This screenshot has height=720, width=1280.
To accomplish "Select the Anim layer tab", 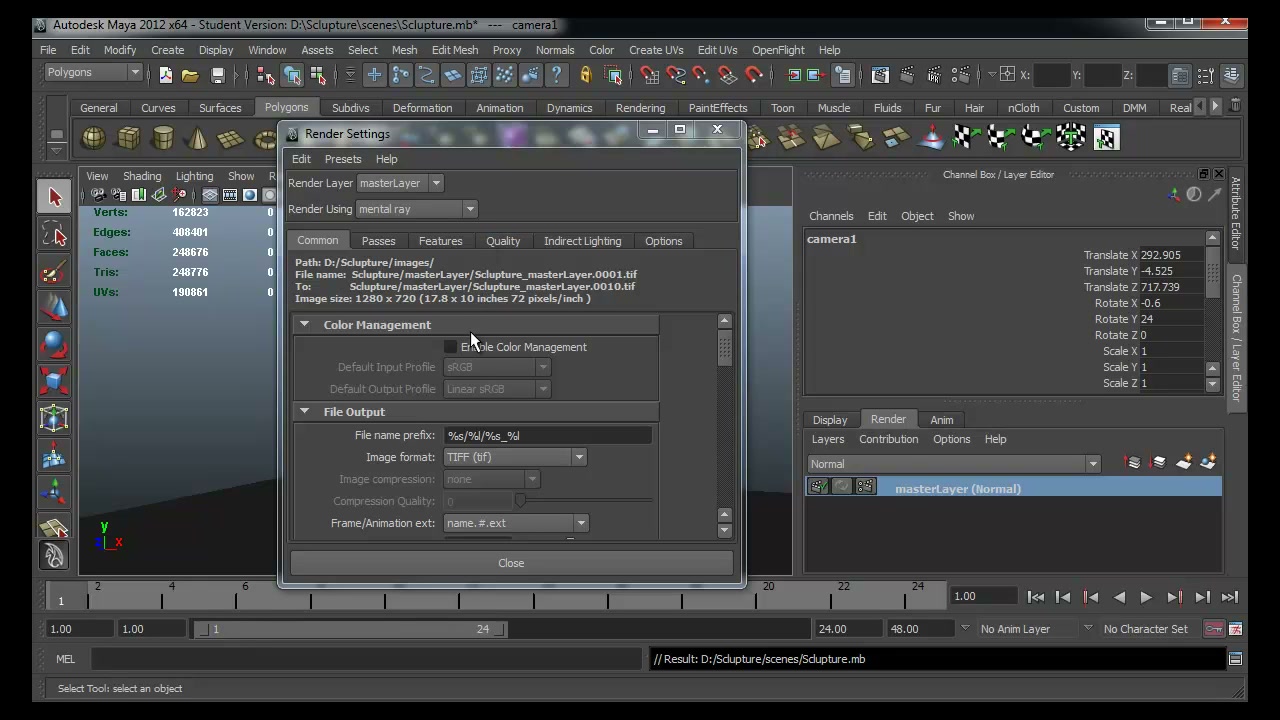I will 942,420.
